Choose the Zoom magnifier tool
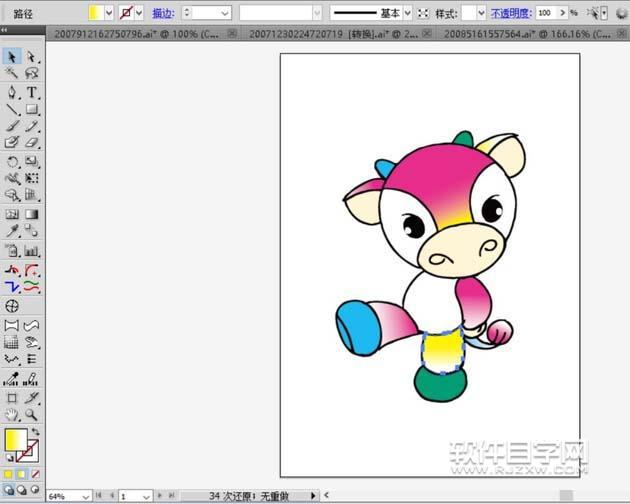 pyautogui.click(x=31, y=413)
